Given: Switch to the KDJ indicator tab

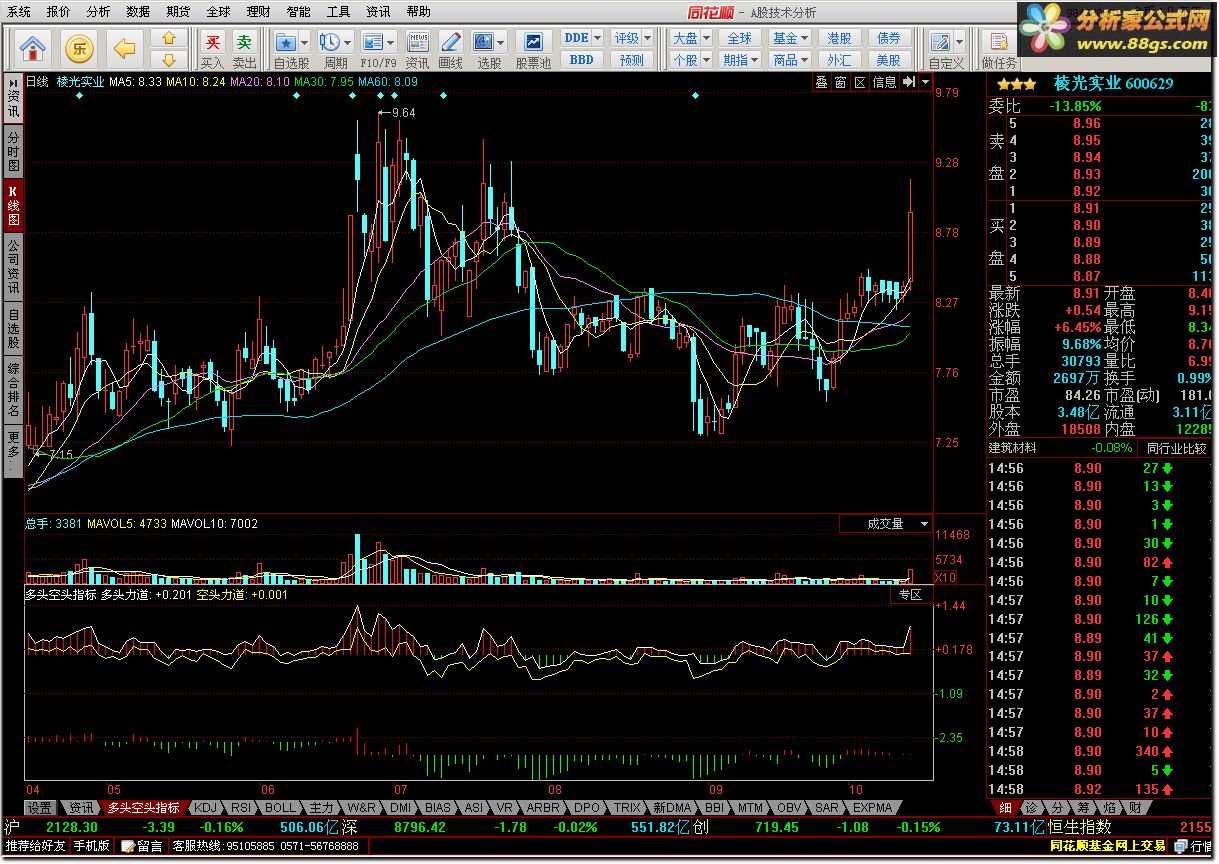Looking at the screenshot, I should click(x=205, y=807).
